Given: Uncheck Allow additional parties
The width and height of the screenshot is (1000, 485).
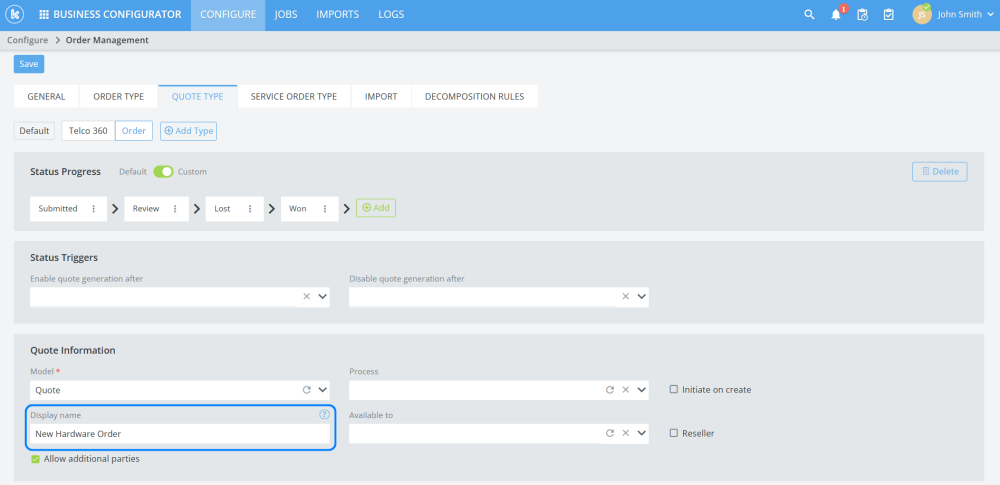Looking at the screenshot, I should pyautogui.click(x=36, y=458).
